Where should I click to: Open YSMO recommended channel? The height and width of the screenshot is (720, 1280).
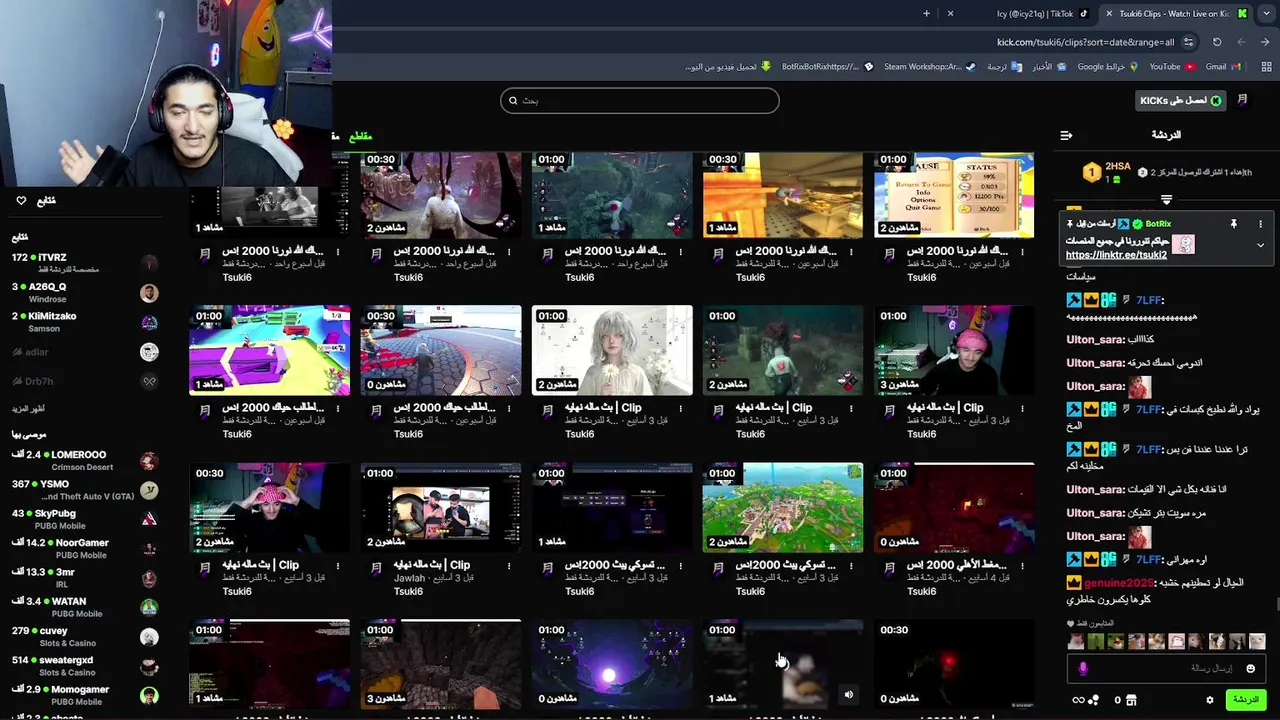point(85,490)
